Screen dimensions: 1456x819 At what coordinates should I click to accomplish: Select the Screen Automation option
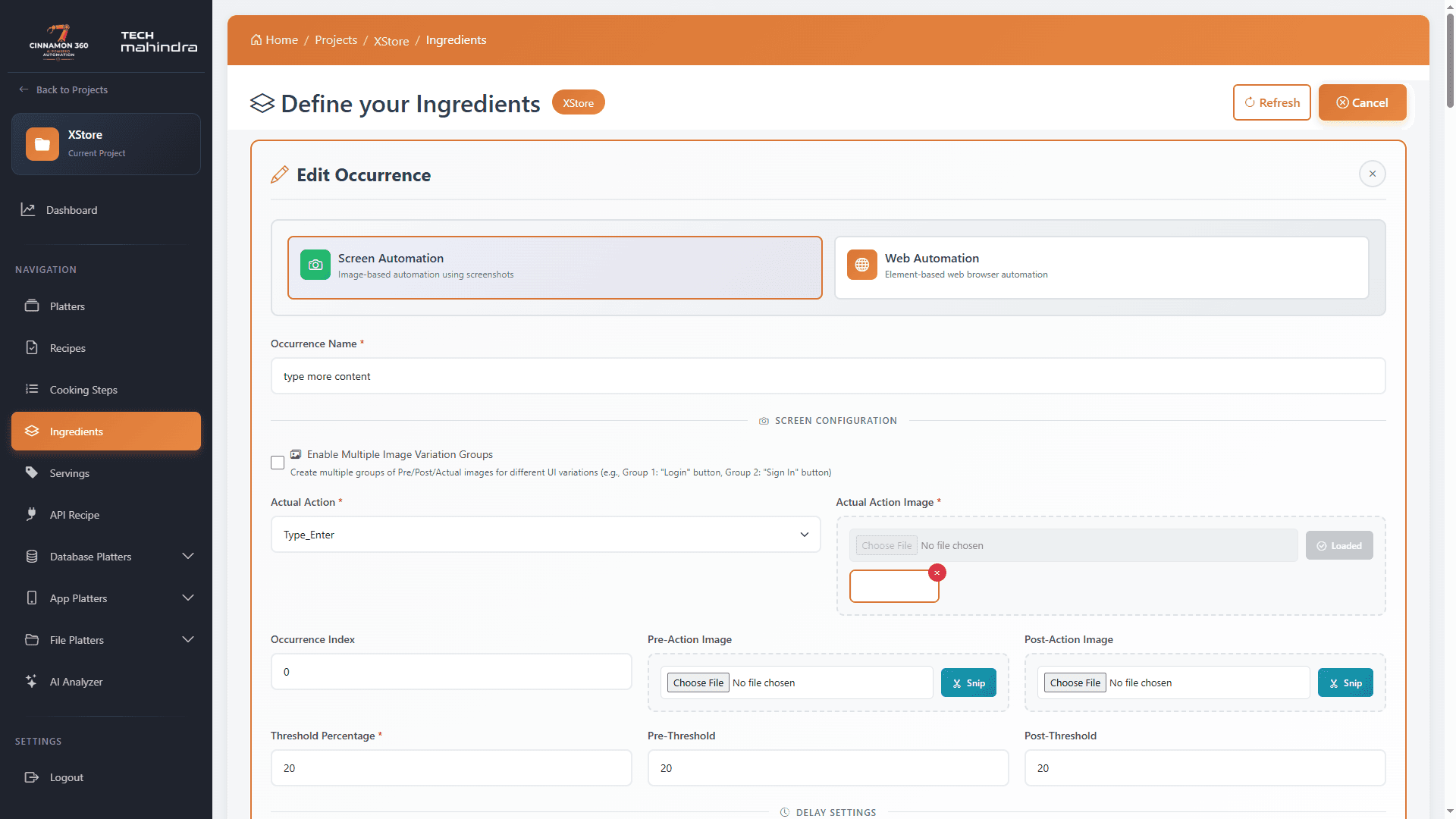(x=555, y=268)
